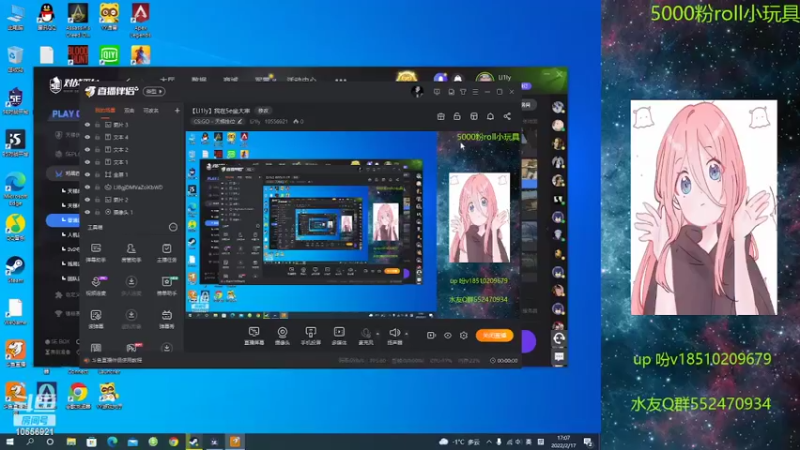Image resolution: width=800 pixels, height=450 pixels.
Task: Click the mode pill beside the 直播伴侣 logo
Action: [154, 91]
